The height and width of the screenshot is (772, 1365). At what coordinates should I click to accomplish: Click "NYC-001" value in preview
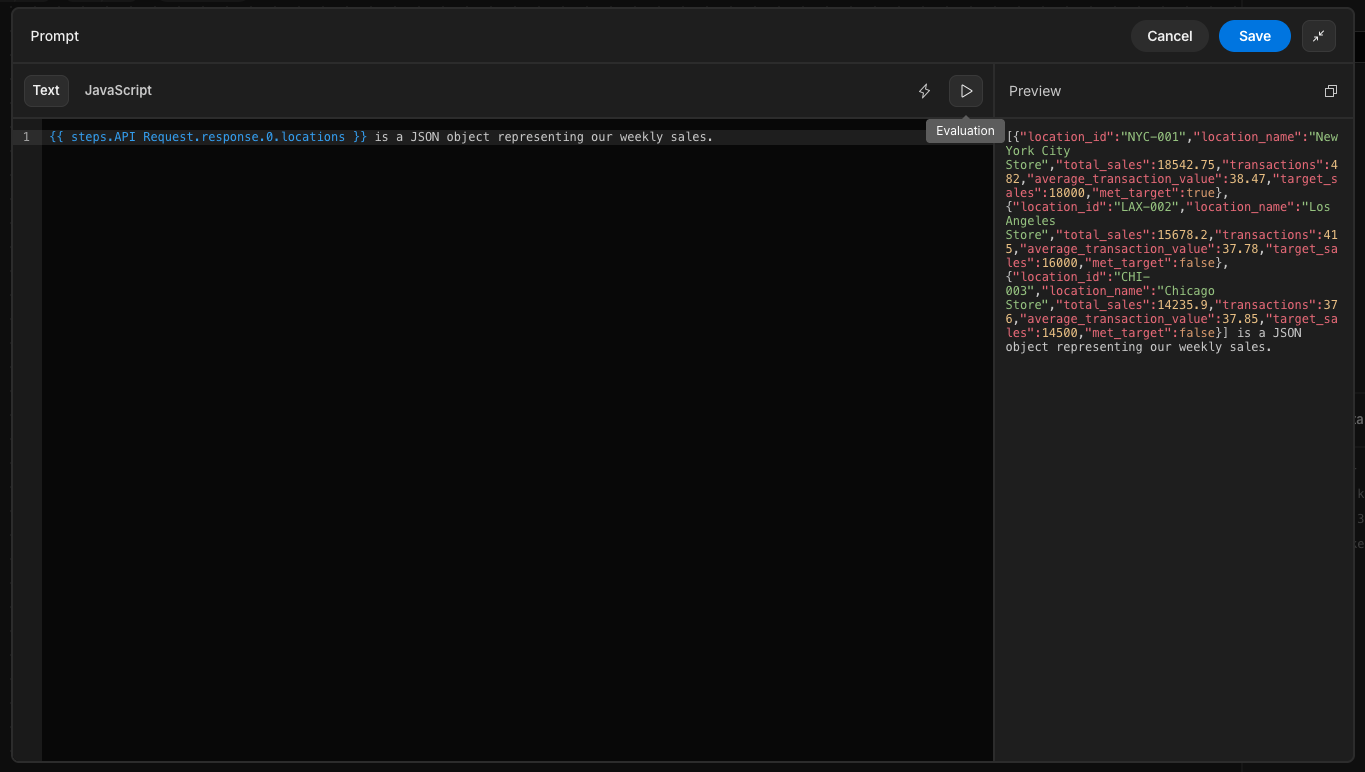click(x=1153, y=137)
